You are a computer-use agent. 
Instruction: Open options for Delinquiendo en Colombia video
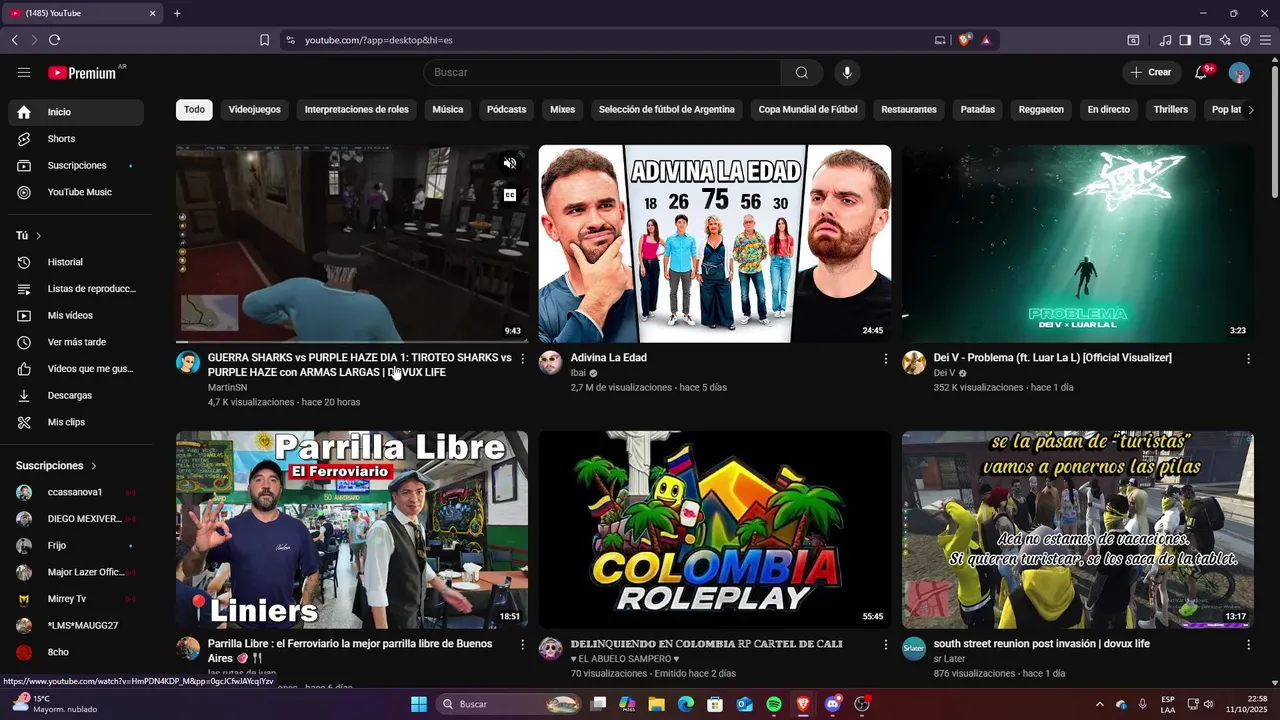click(885, 645)
